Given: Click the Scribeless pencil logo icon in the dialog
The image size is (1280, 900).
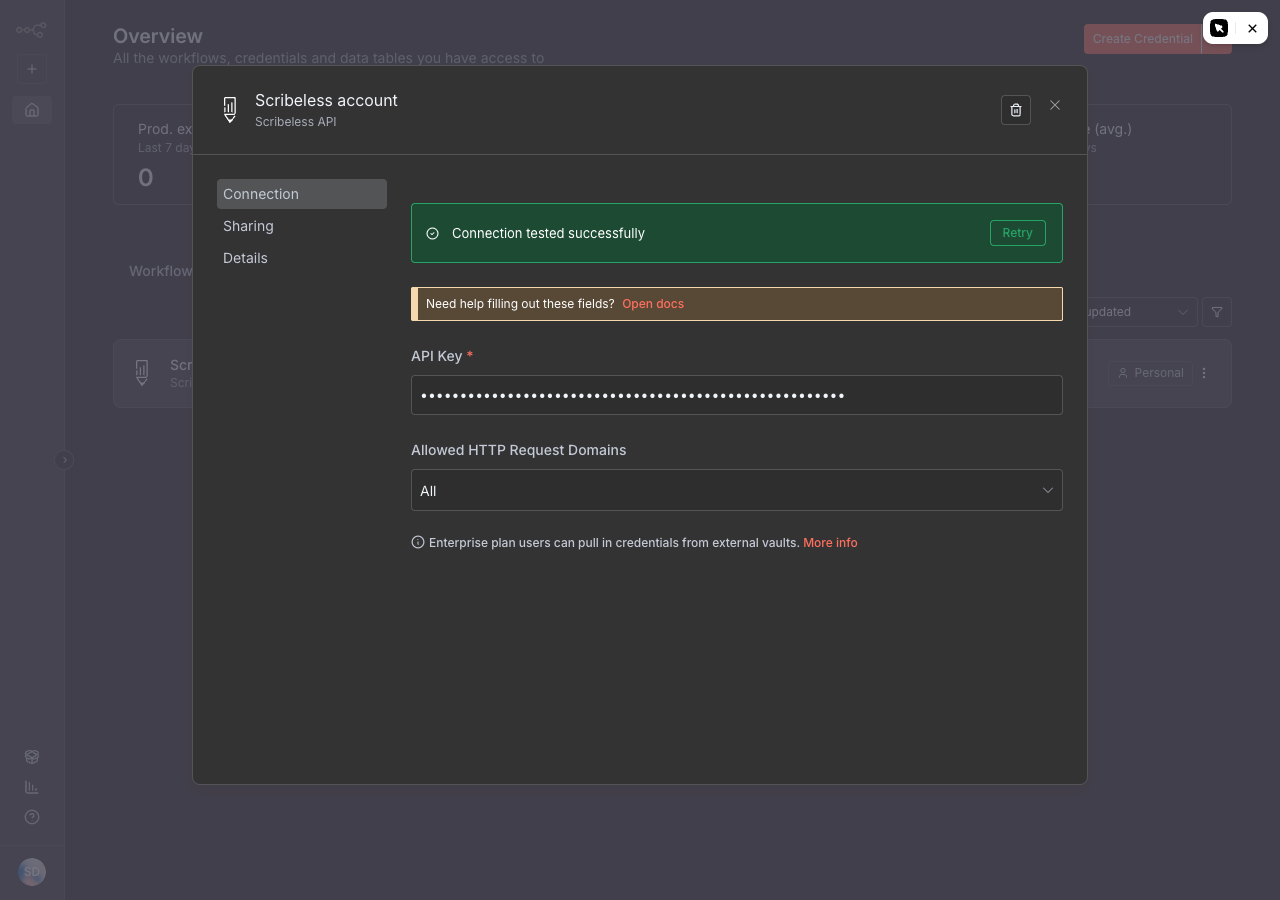Looking at the screenshot, I should 230,110.
